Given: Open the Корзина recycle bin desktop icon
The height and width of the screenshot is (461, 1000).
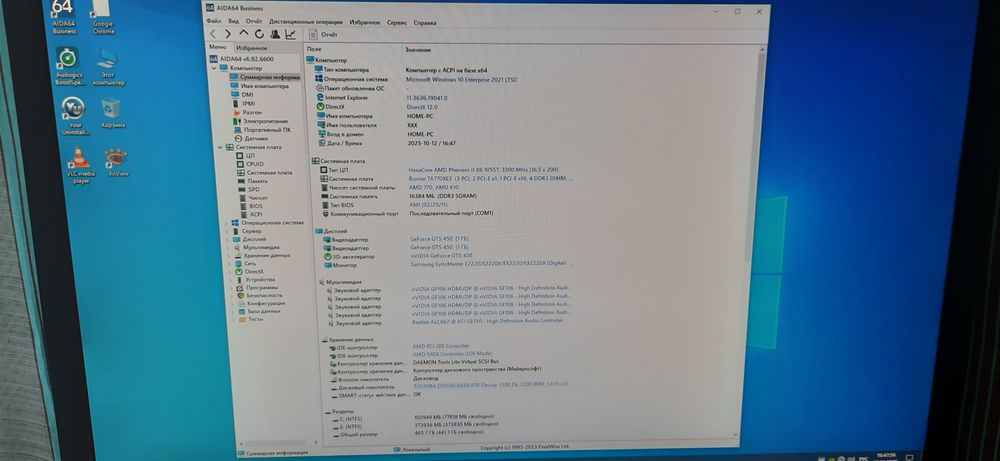Looking at the screenshot, I should coord(112,113).
